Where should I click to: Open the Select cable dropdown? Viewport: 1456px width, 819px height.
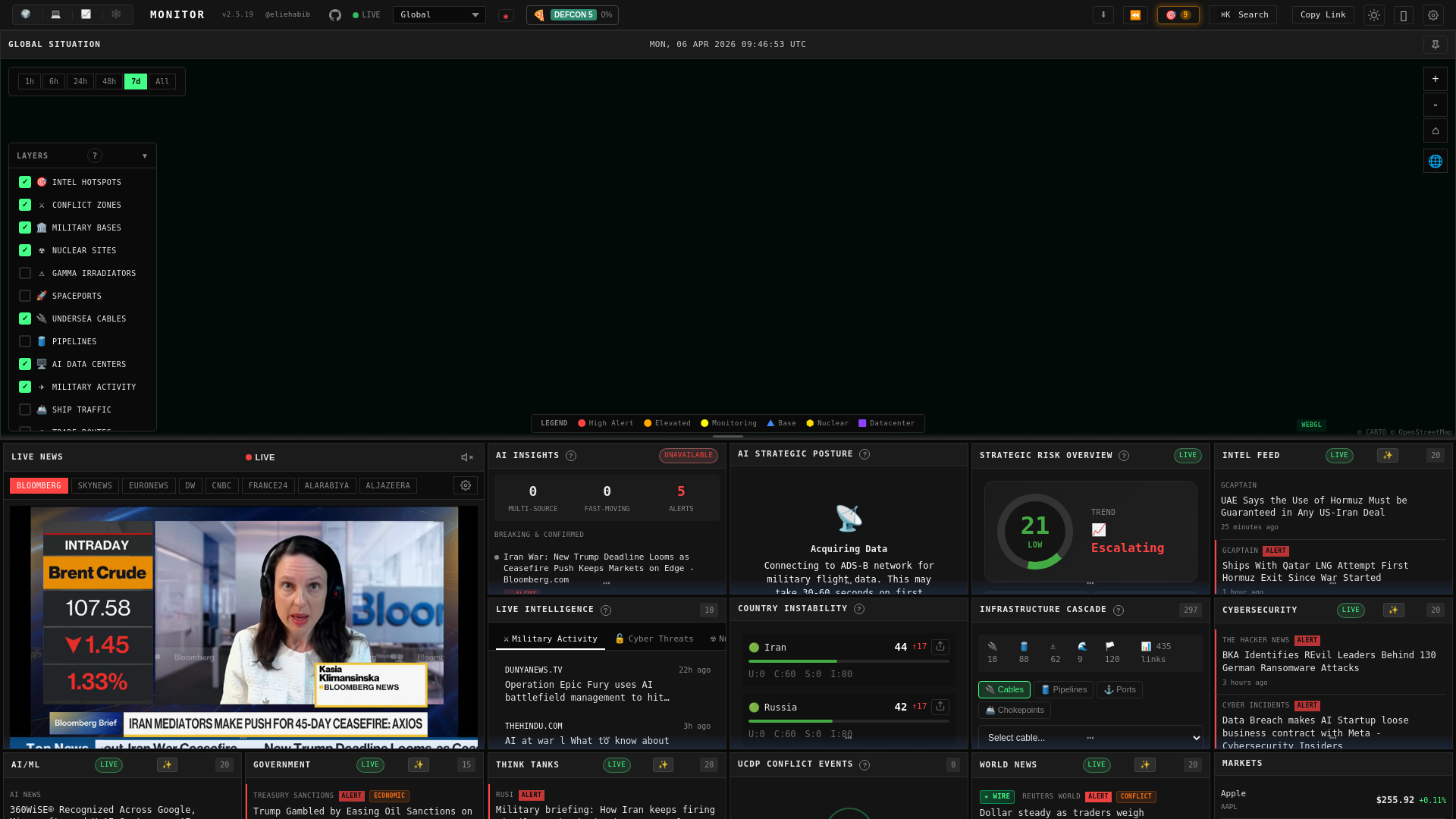1090,737
